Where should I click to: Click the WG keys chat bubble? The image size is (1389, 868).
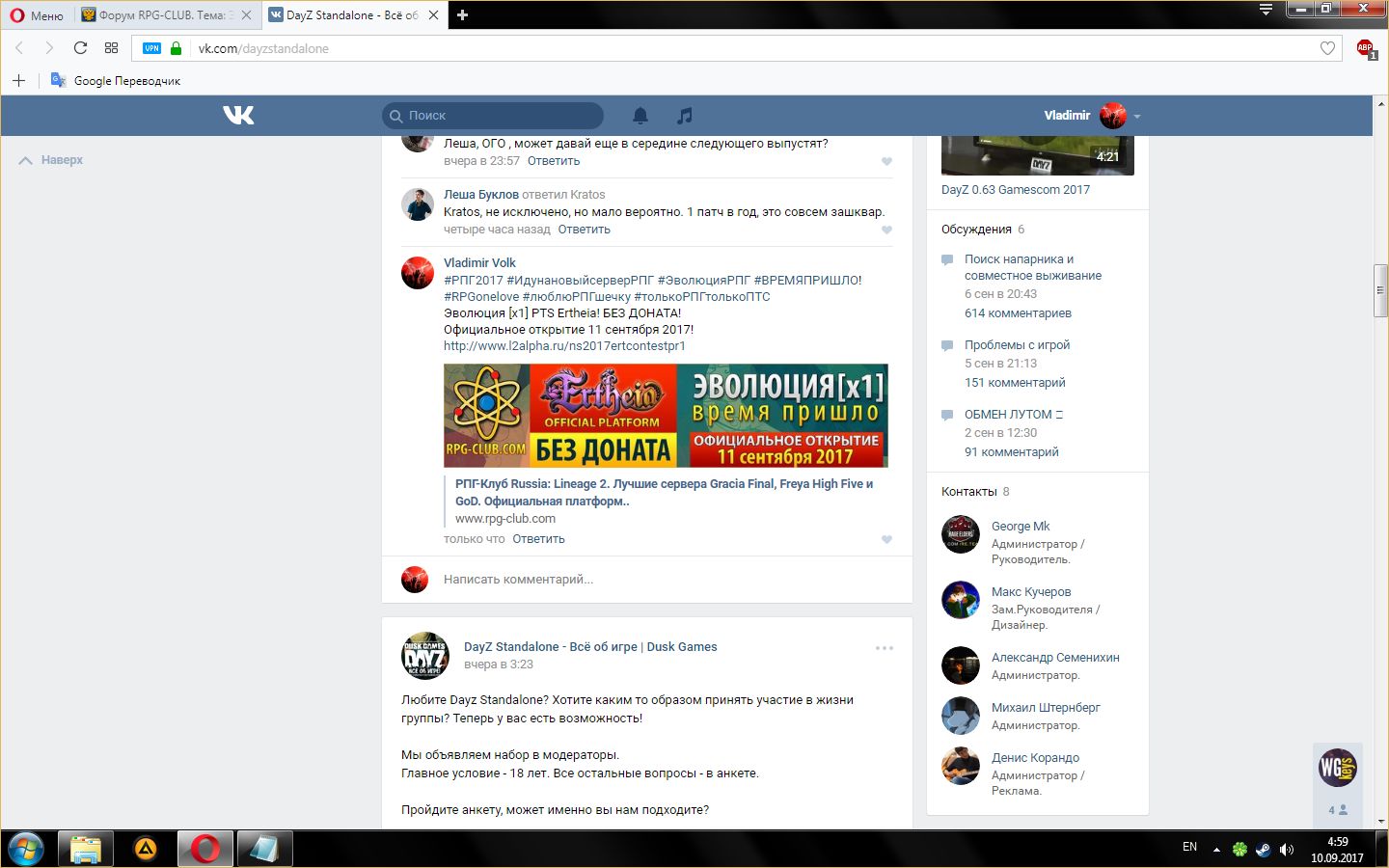click(1338, 768)
